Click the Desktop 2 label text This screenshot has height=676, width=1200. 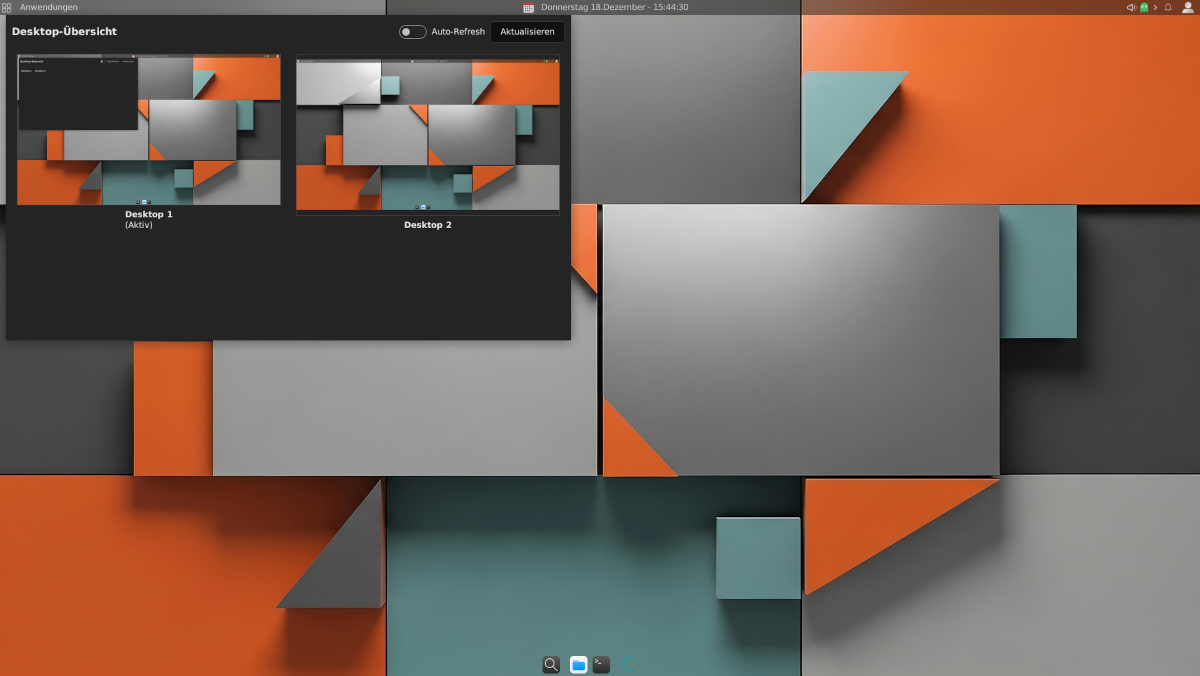tap(428, 225)
